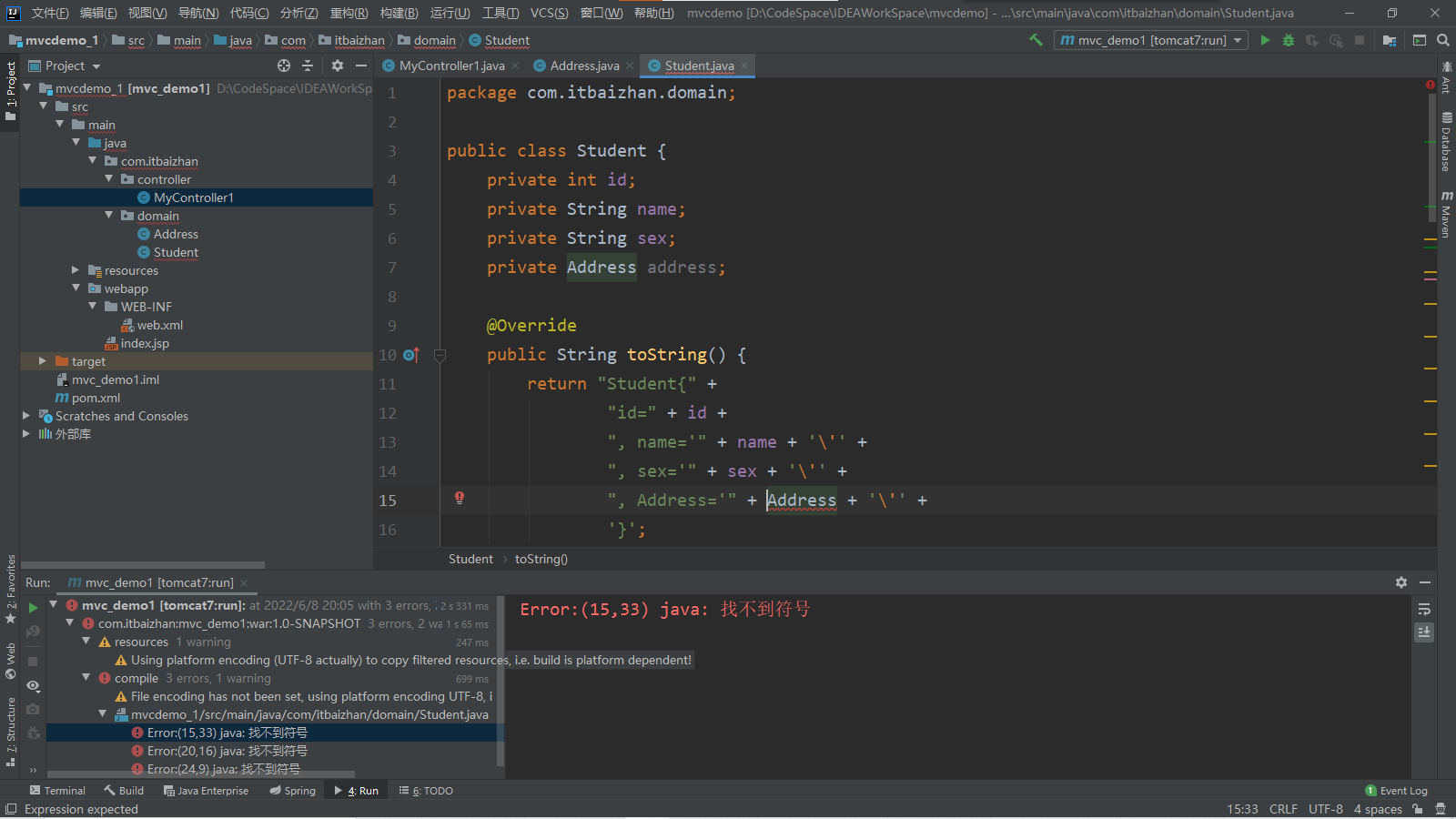
Task: Select pom.xml in Project tree
Action: (x=96, y=398)
